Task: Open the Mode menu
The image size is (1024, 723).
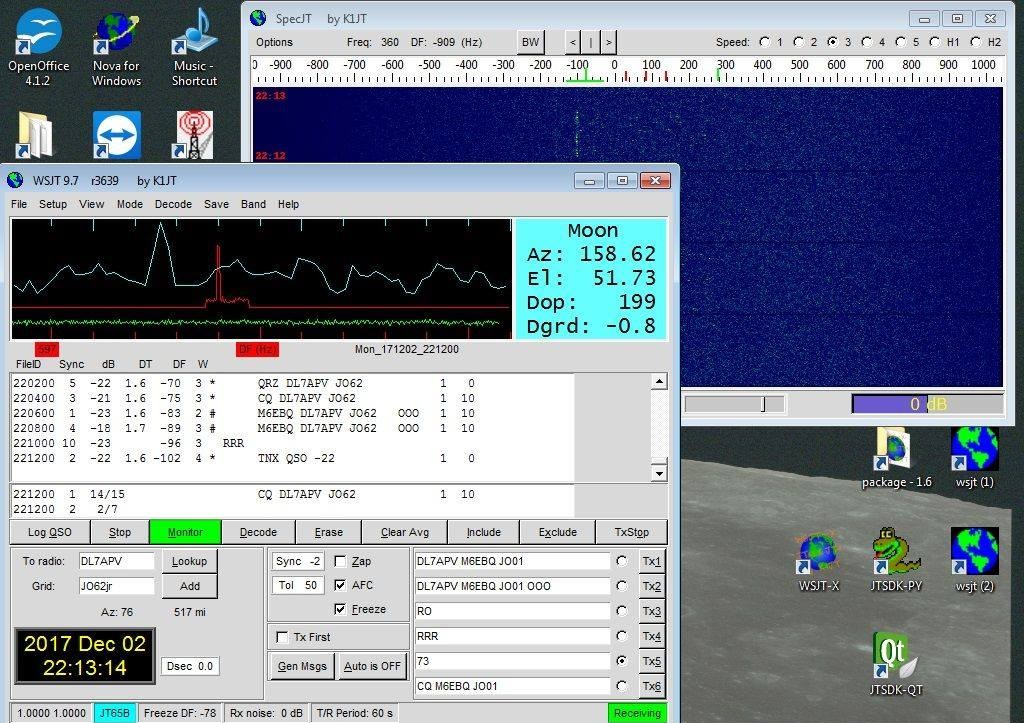Action: click(x=129, y=204)
